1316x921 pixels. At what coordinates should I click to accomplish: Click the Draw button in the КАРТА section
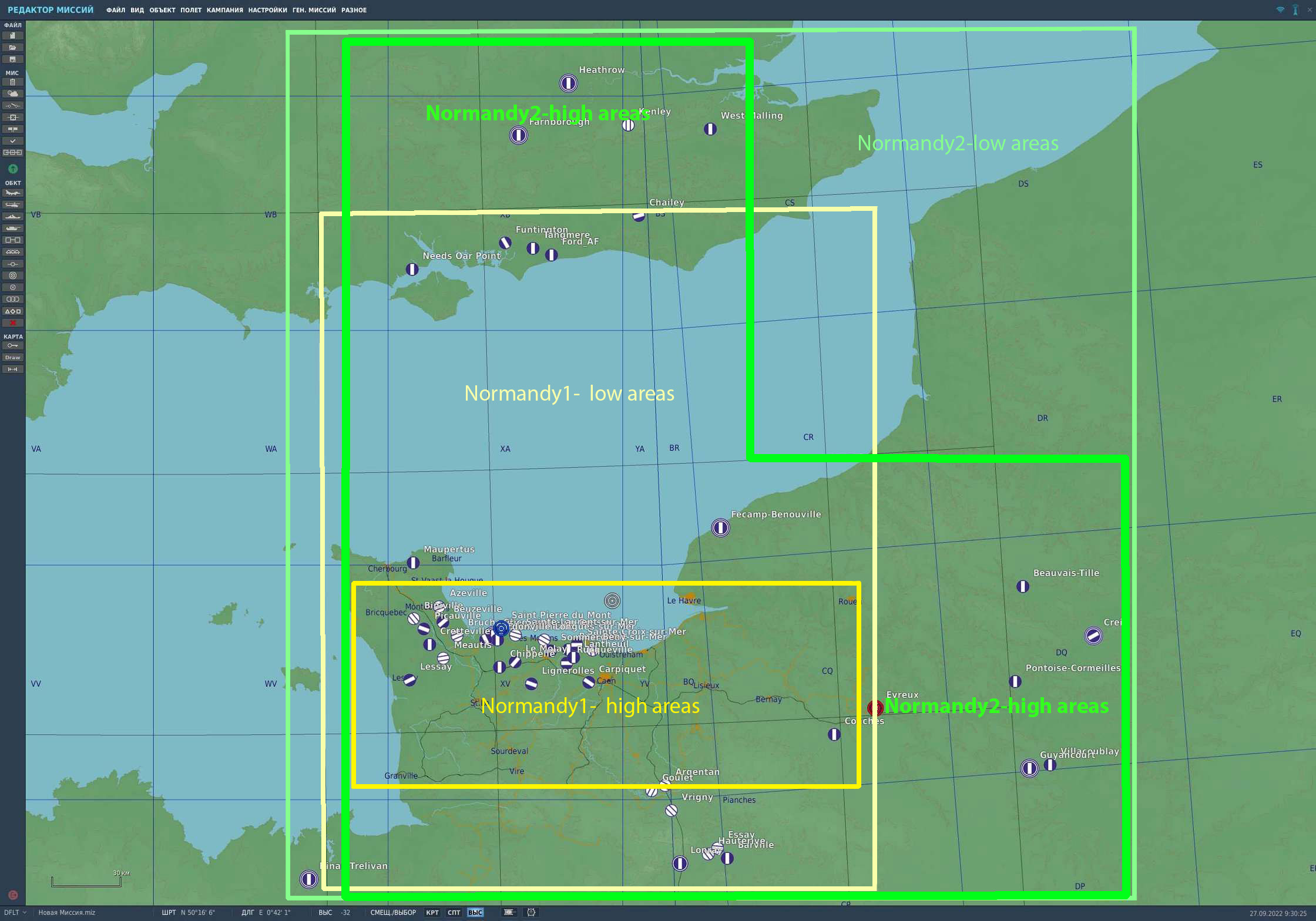(x=12, y=357)
